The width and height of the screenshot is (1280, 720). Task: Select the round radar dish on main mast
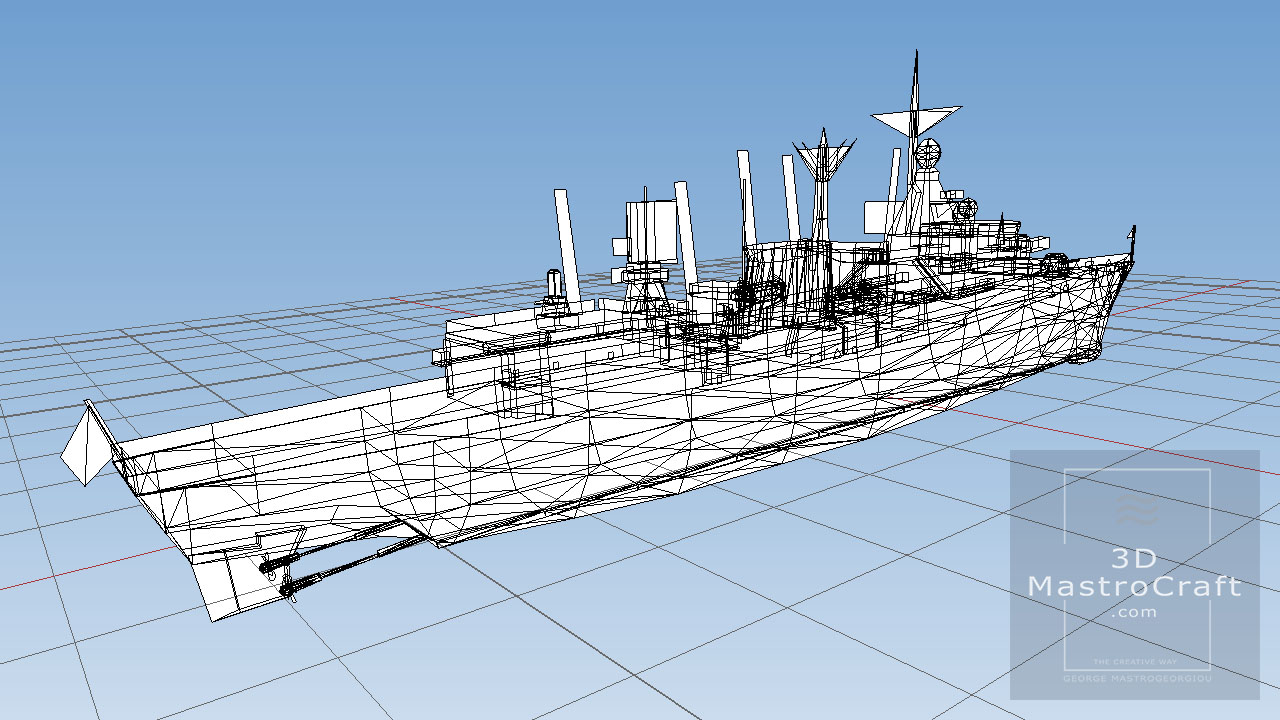(929, 155)
